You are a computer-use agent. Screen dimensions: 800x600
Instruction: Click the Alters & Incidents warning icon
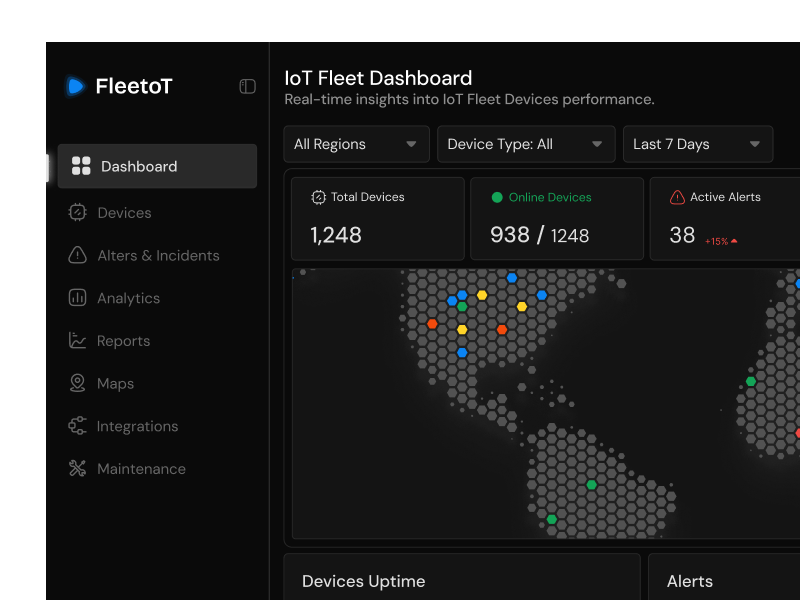[x=78, y=255]
